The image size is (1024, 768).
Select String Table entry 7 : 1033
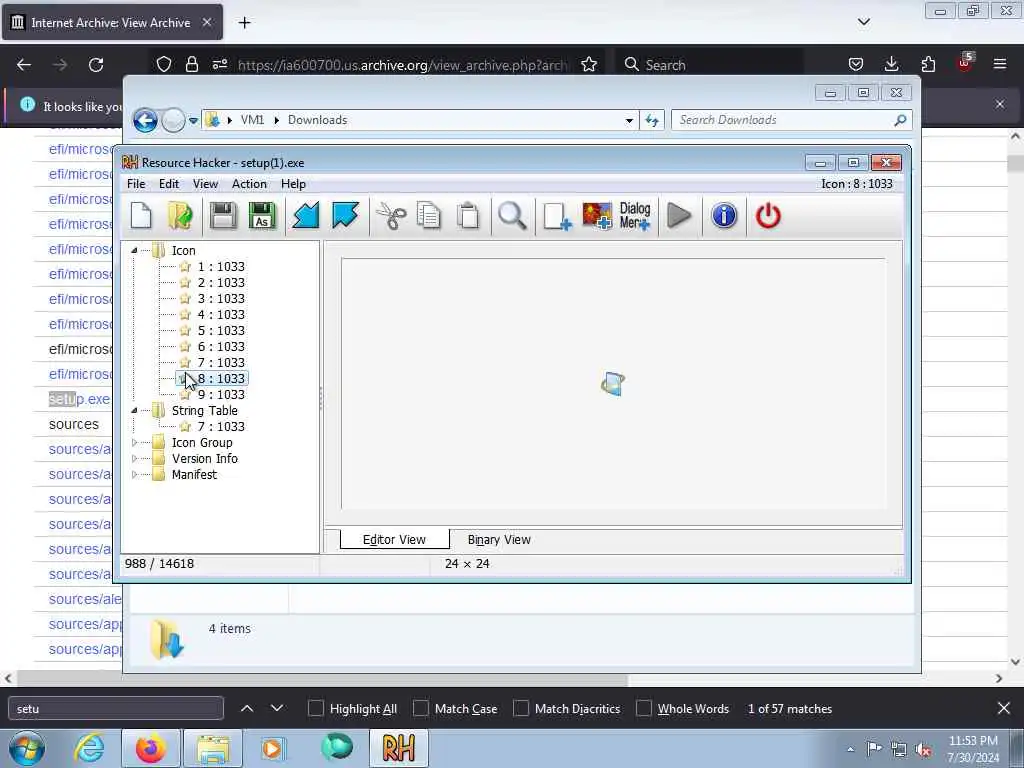(221, 426)
